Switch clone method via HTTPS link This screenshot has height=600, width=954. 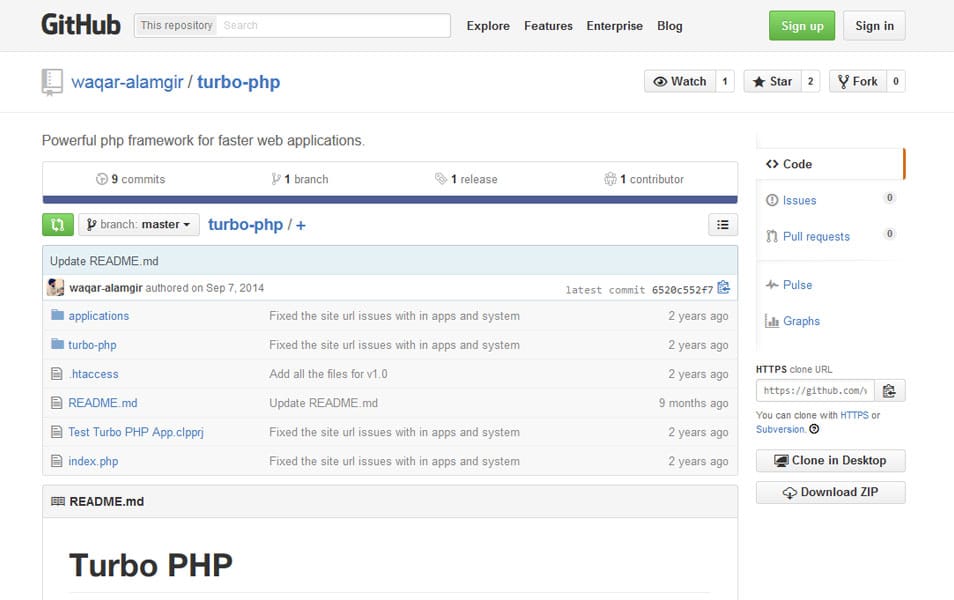click(854, 415)
